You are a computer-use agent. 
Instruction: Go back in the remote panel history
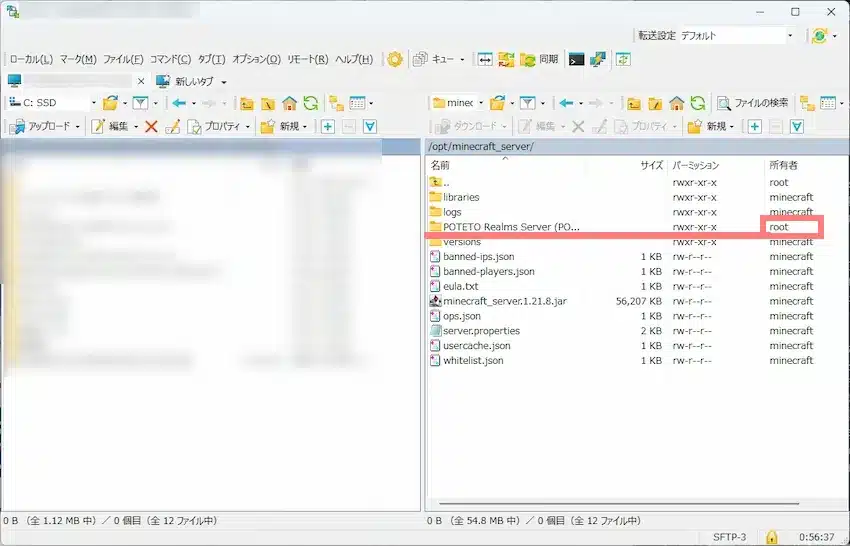point(567,103)
